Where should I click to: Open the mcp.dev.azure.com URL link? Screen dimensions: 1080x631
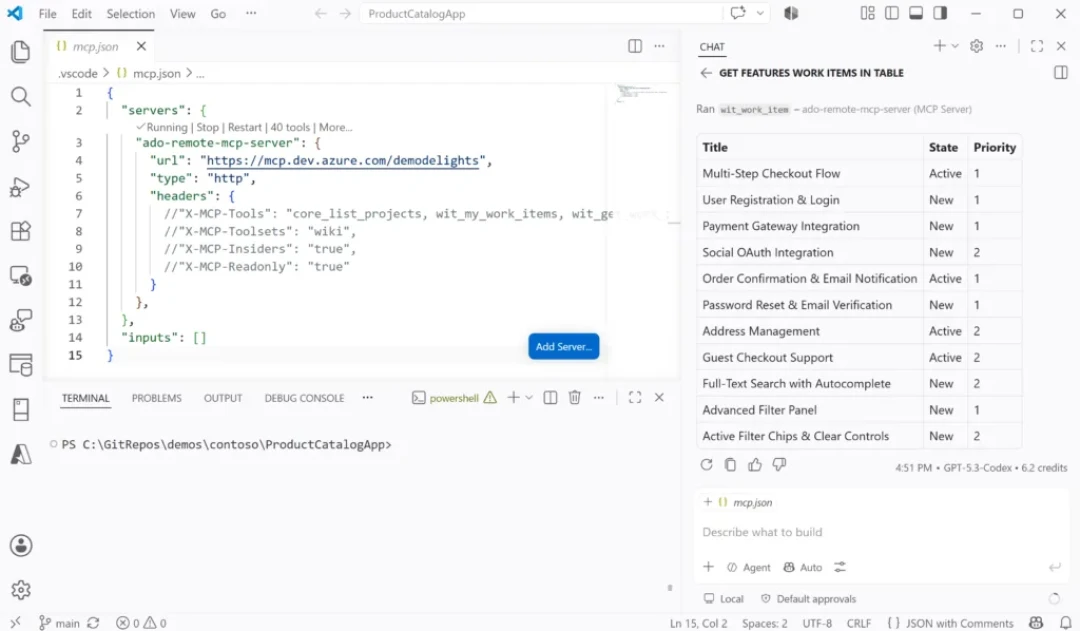342,161
